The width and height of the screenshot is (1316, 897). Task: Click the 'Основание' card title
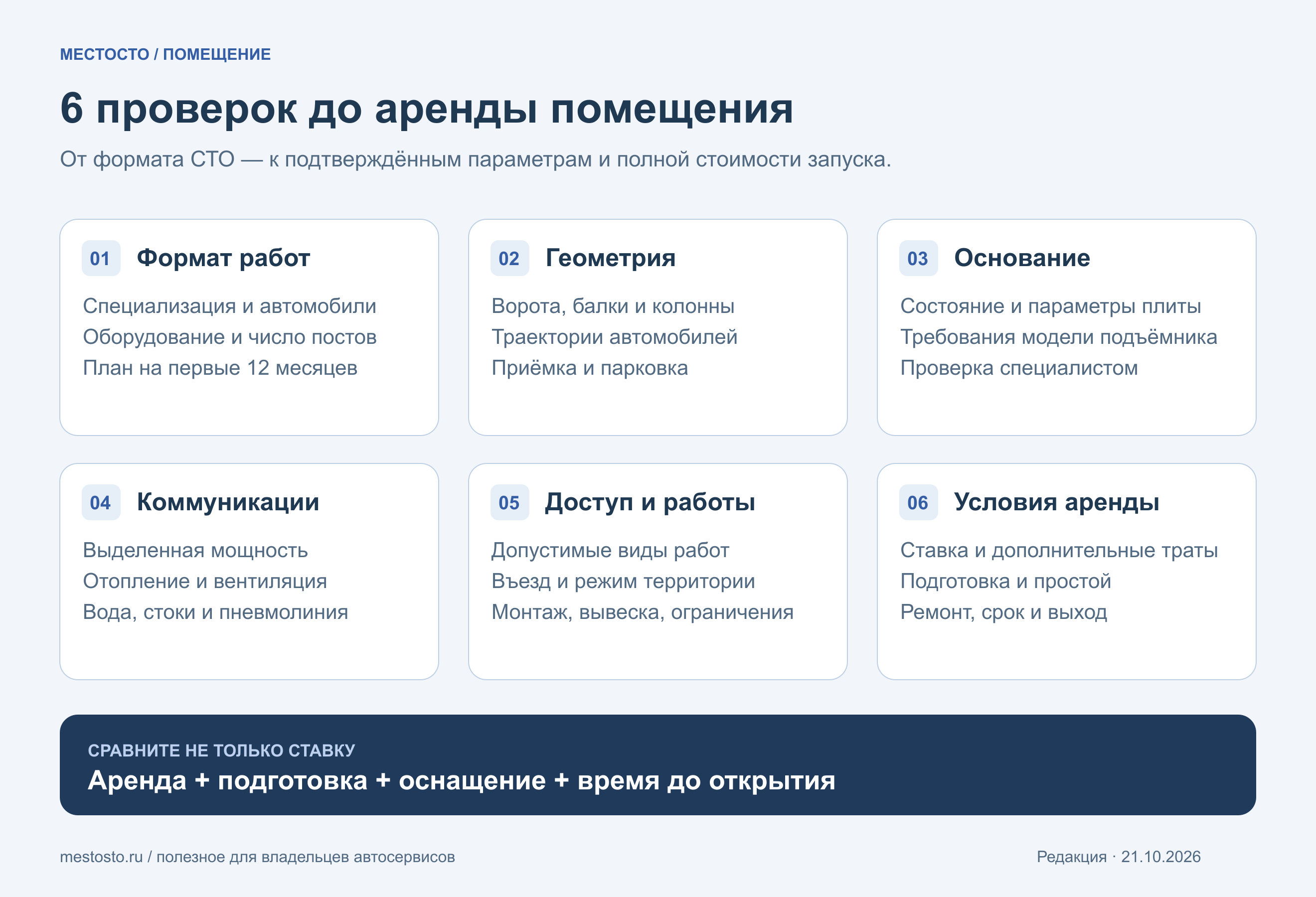pyautogui.click(x=1022, y=258)
